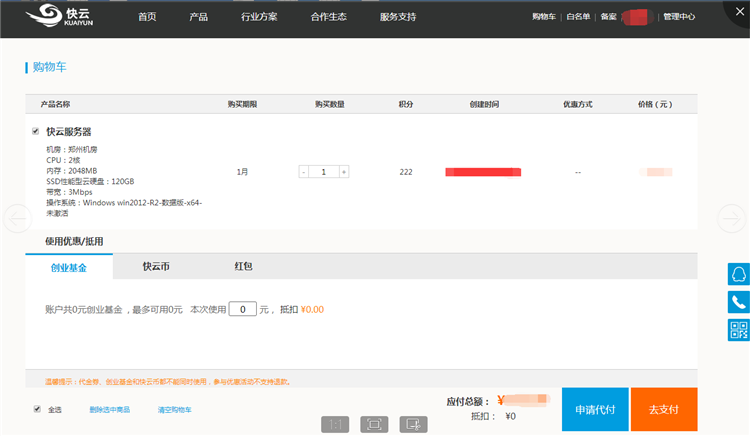Click the crop selection viewer icon
Image resolution: width=750 pixels, height=436 pixels.
413,424
